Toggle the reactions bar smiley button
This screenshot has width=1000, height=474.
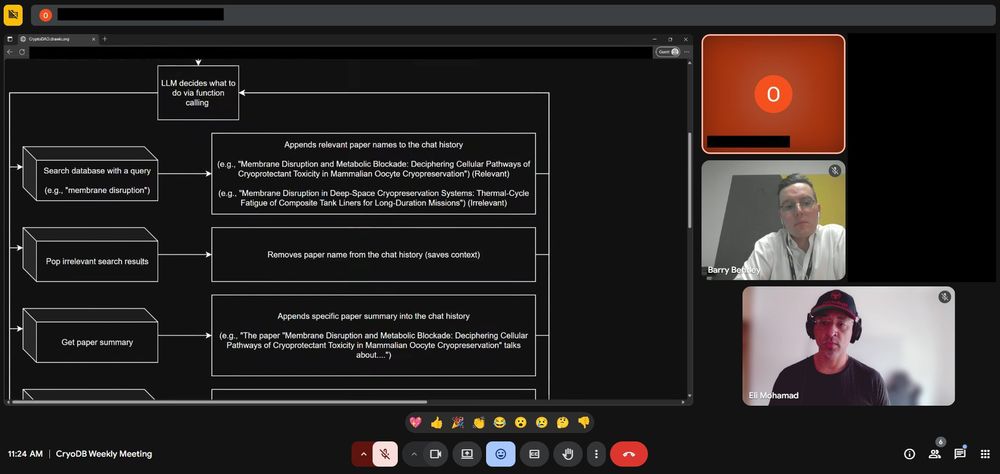501,454
